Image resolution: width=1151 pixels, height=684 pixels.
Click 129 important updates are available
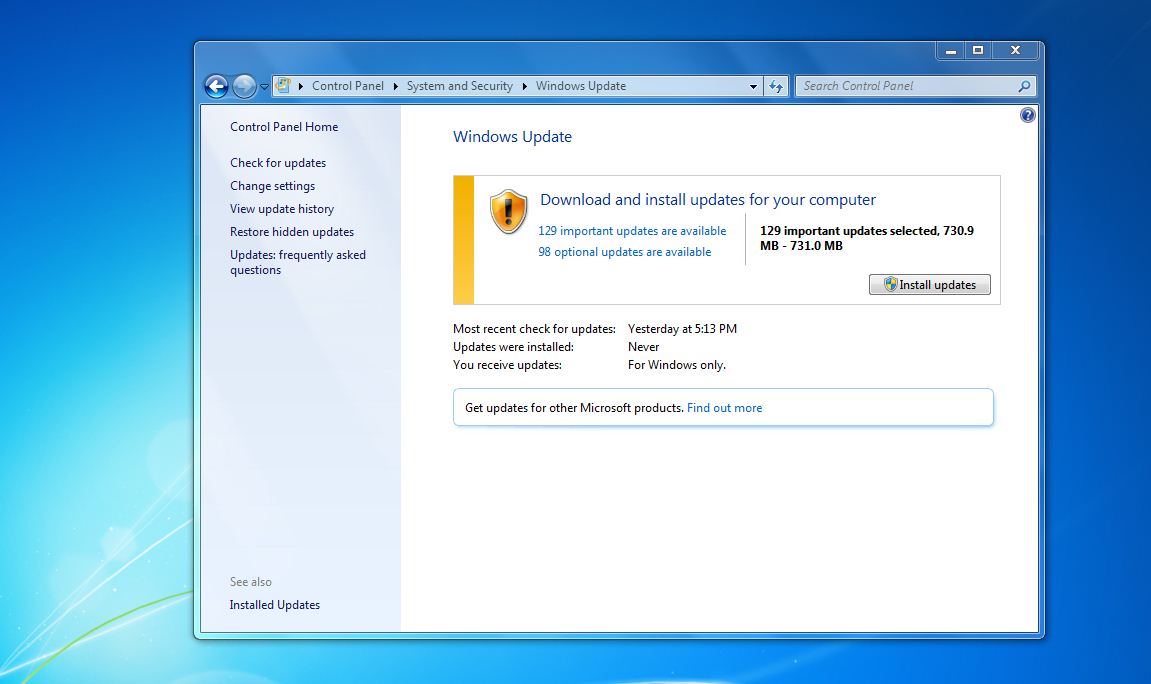(633, 230)
